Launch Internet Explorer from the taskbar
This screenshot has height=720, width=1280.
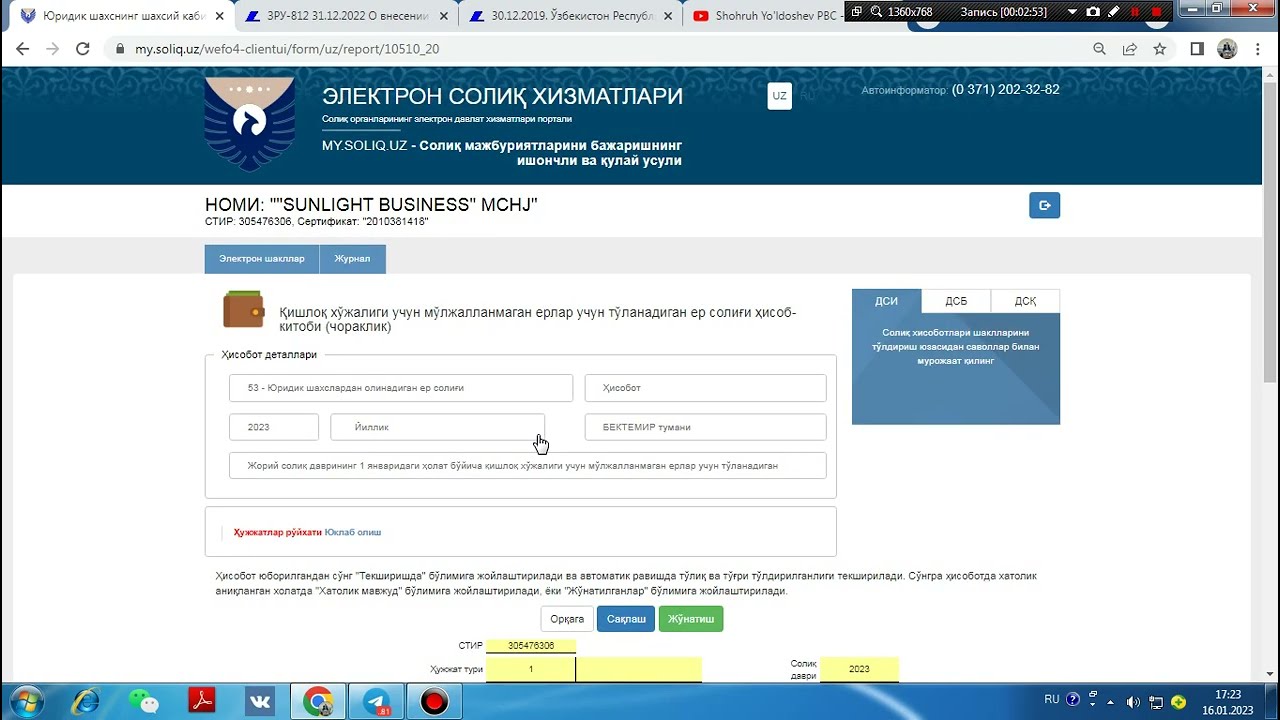[x=85, y=701]
